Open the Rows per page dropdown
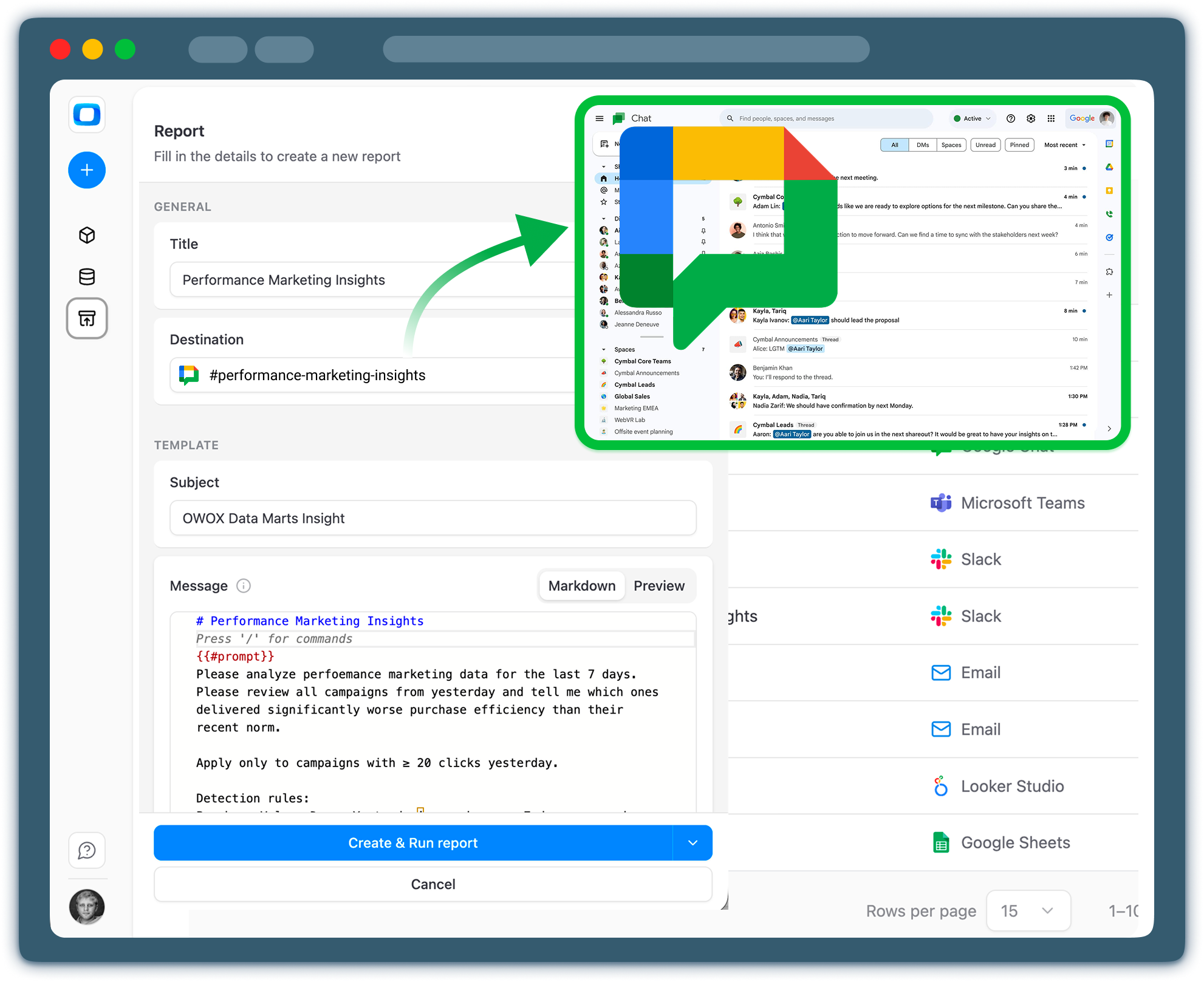Screen dimensions: 1204x982 click(1028, 911)
